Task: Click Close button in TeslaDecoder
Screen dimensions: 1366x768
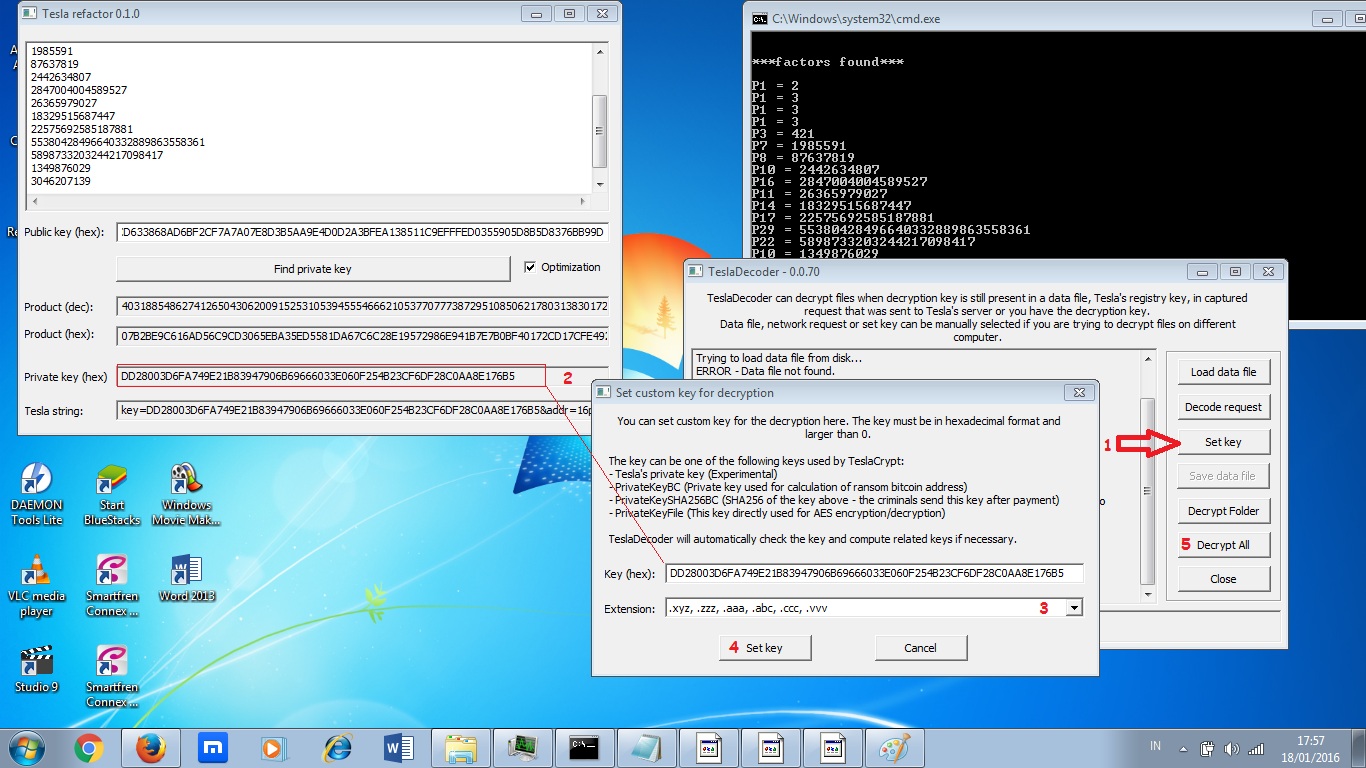Action: (x=1223, y=579)
